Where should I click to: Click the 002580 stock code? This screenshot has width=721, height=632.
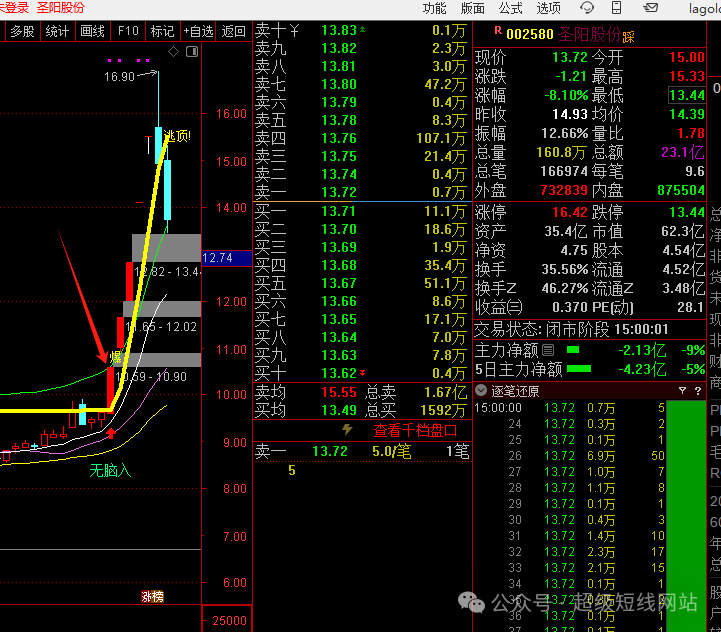tap(530, 34)
